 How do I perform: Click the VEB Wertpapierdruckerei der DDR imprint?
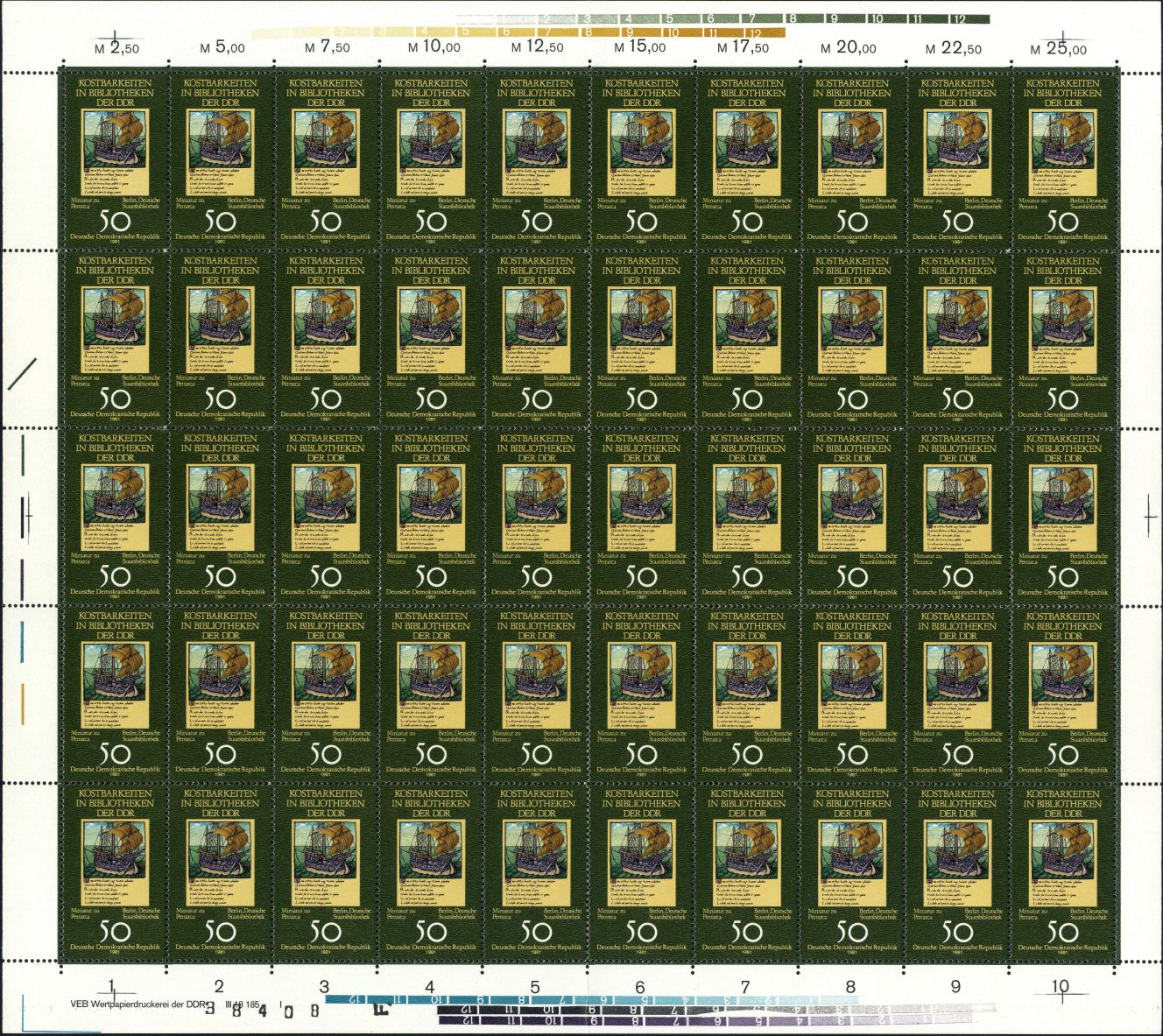coord(137,1004)
